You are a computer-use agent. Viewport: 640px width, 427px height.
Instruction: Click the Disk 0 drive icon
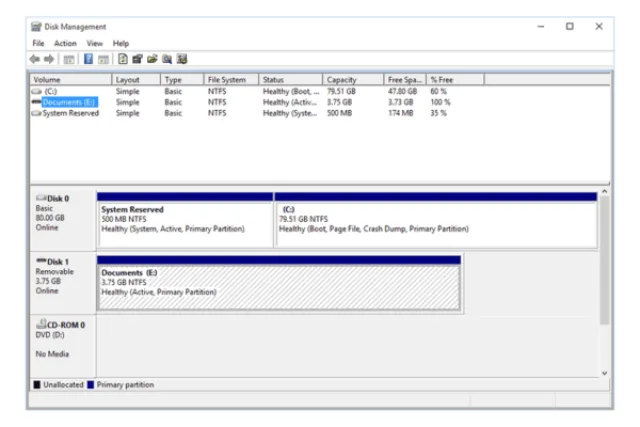pos(41,198)
